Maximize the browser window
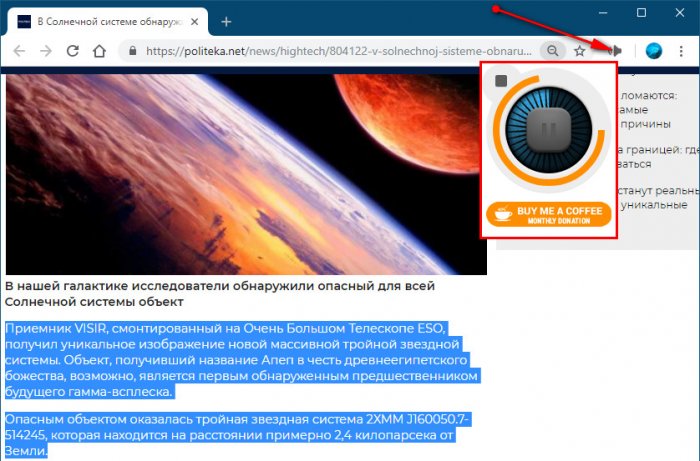Viewport: 700px width, 461px height. [642, 13]
